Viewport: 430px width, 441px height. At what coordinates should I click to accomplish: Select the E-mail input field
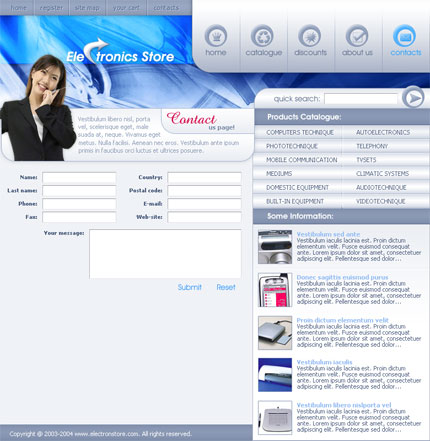pyautogui.click(x=204, y=204)
